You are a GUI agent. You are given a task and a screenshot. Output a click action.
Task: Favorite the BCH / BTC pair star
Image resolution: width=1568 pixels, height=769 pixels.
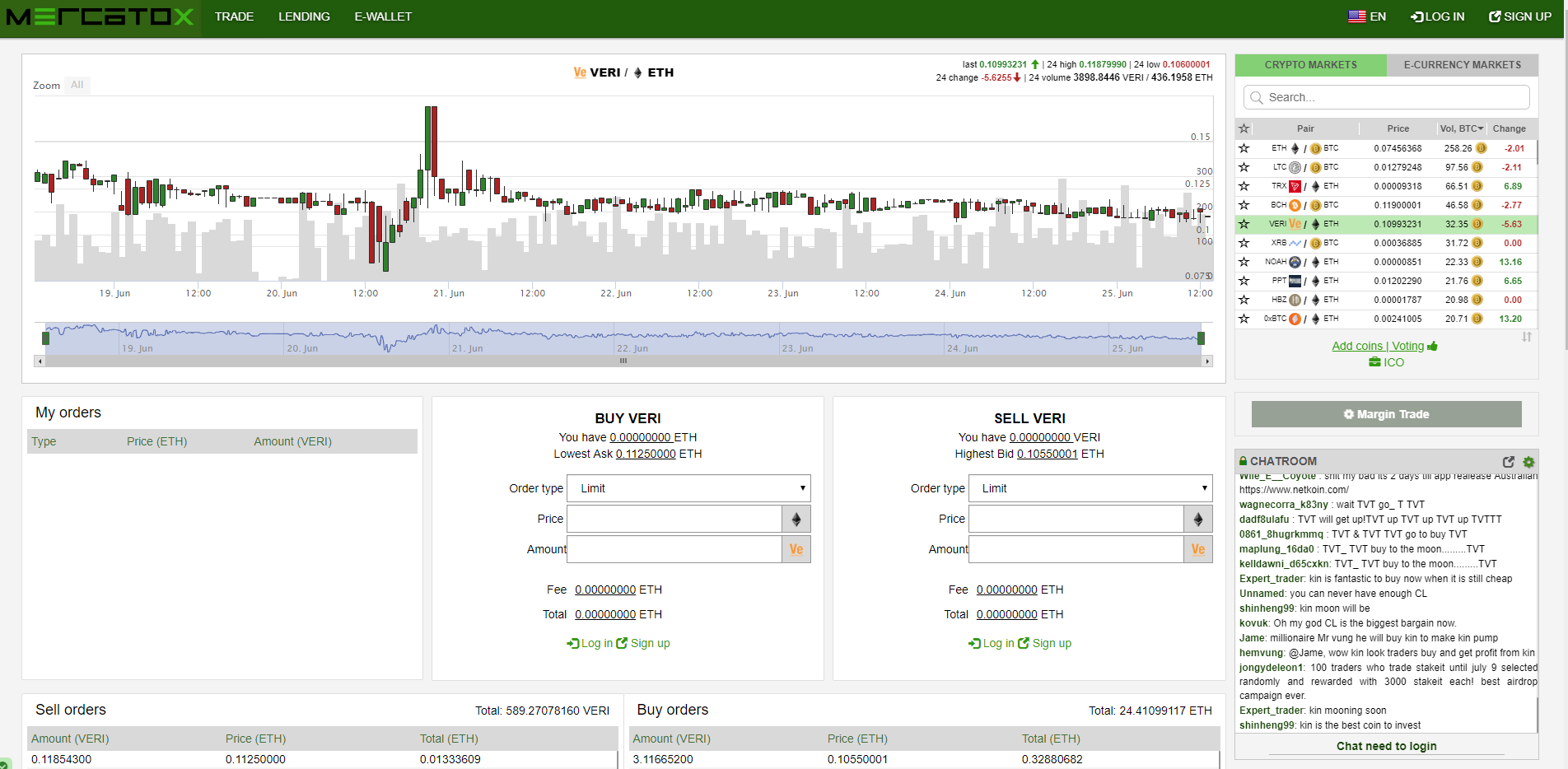[1244, 205]
